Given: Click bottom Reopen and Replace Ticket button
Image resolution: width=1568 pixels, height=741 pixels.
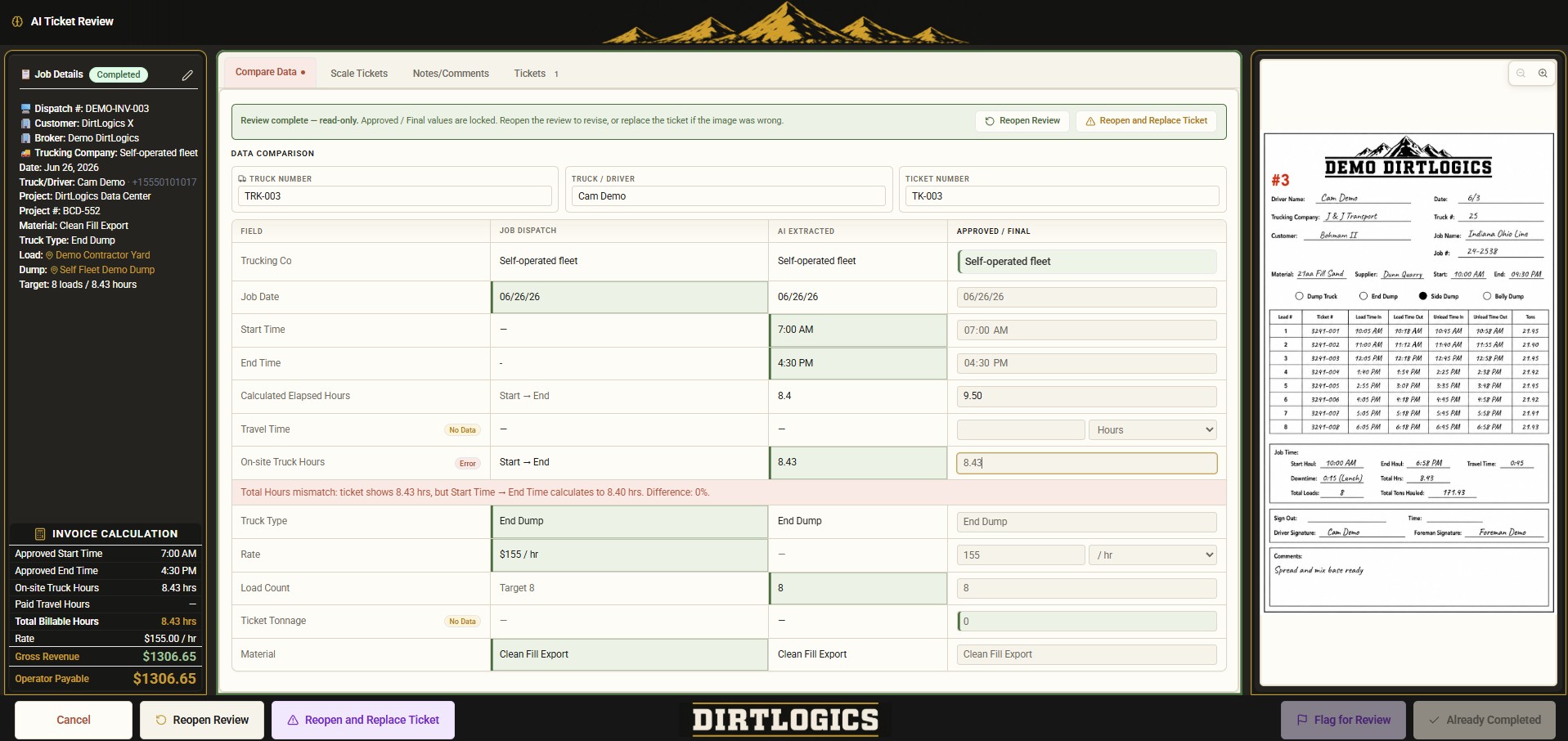Looking at the screenshot, I should pyautogui.click(x=363, y=720).
